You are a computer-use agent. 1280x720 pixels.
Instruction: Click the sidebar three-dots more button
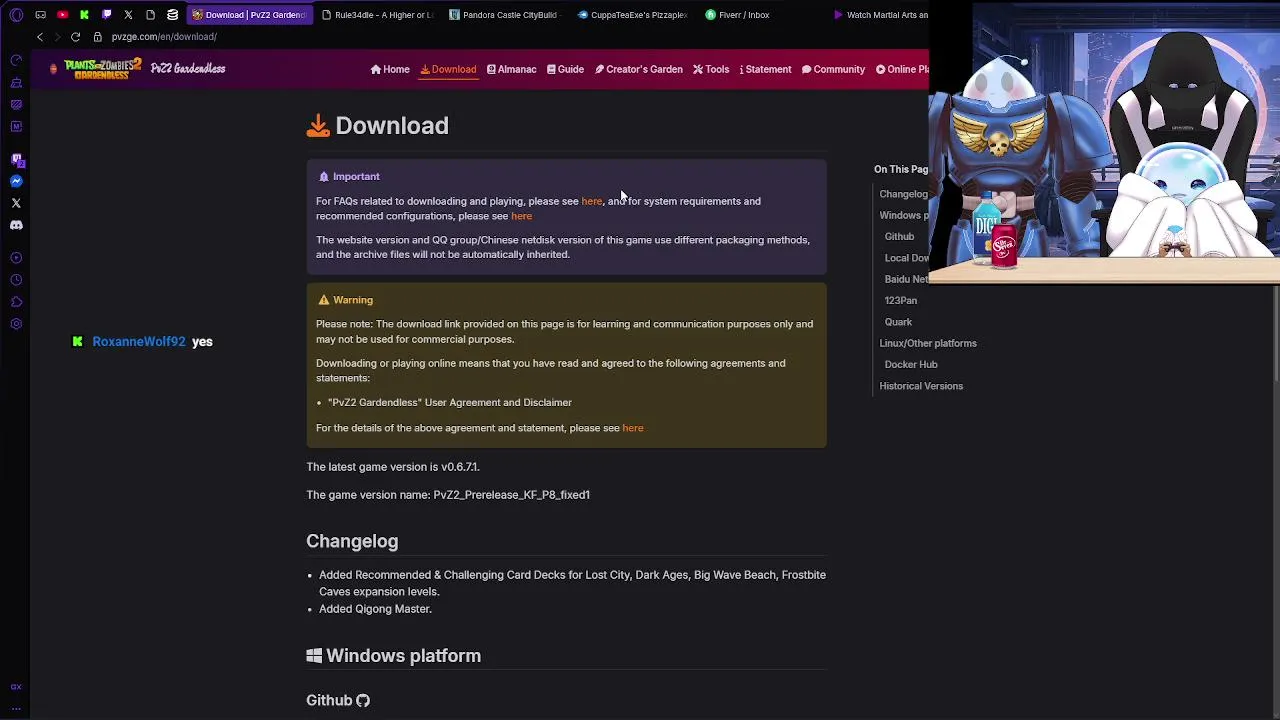(16, 707)
